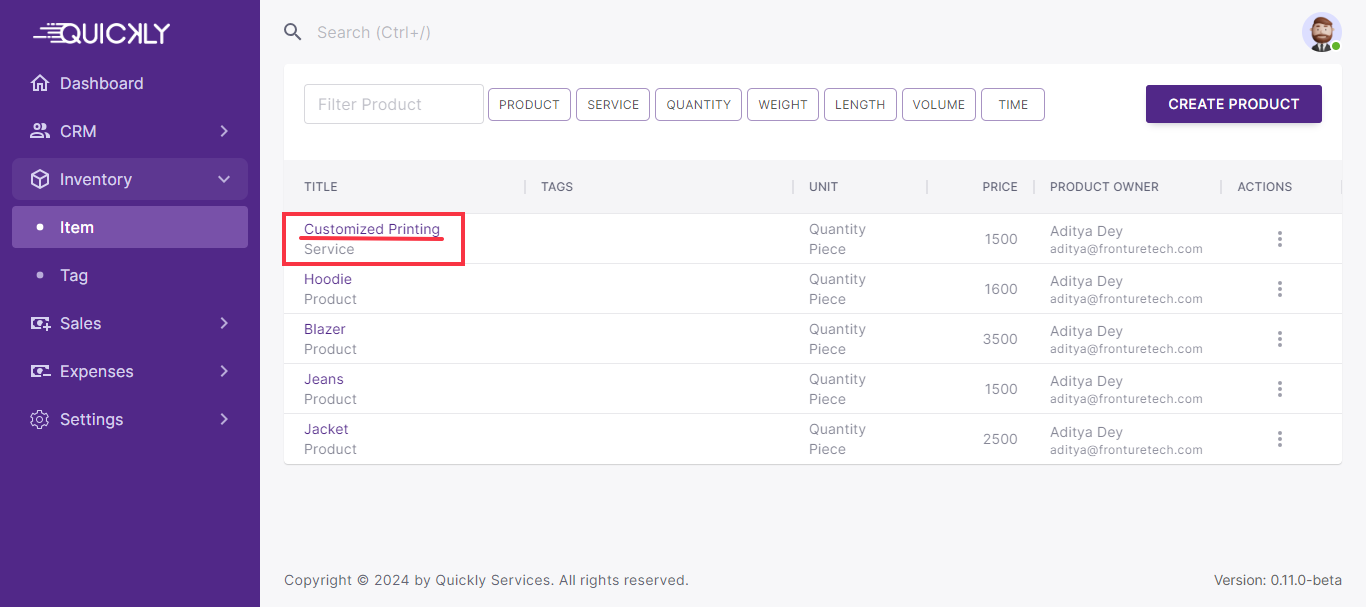Image resolution: width=1366 pixels, height=607 pixels.
Task: Click the search magnifier icon
Action: coord(293,32)
